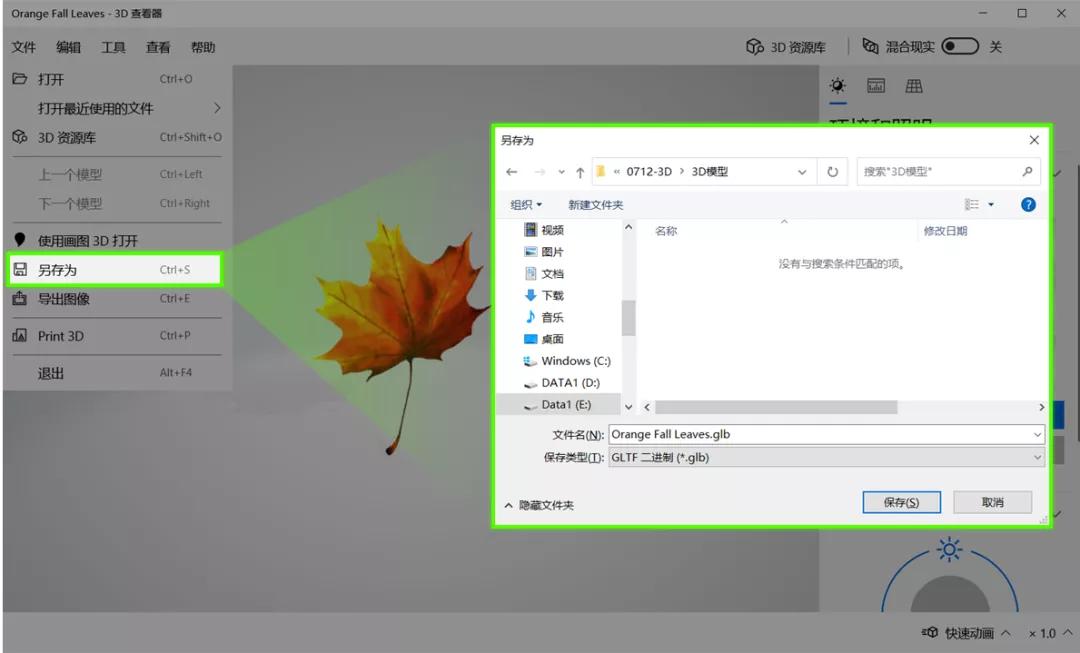1080x653 pixels.
Task: Click the grid panel icon on the right
Action: (x=914, y=85)
